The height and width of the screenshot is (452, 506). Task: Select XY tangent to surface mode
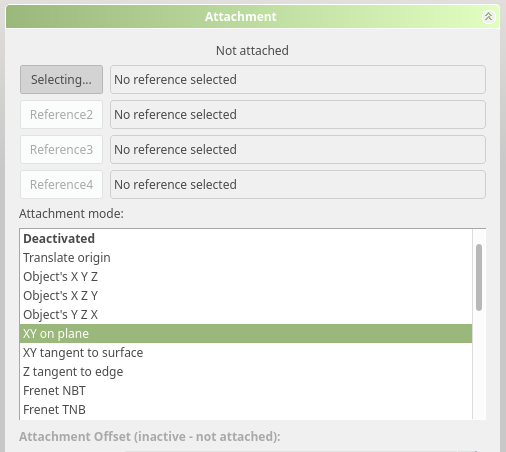246,353
